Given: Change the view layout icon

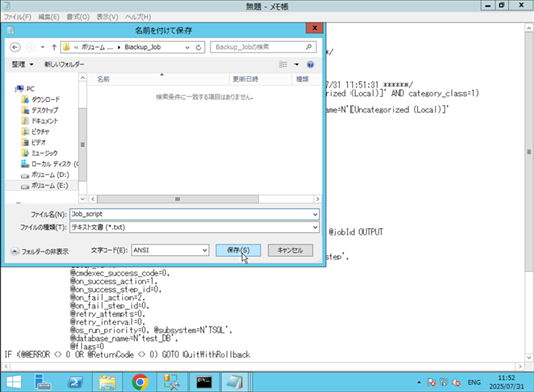Looking at the screenshot, I should [283, 64].
